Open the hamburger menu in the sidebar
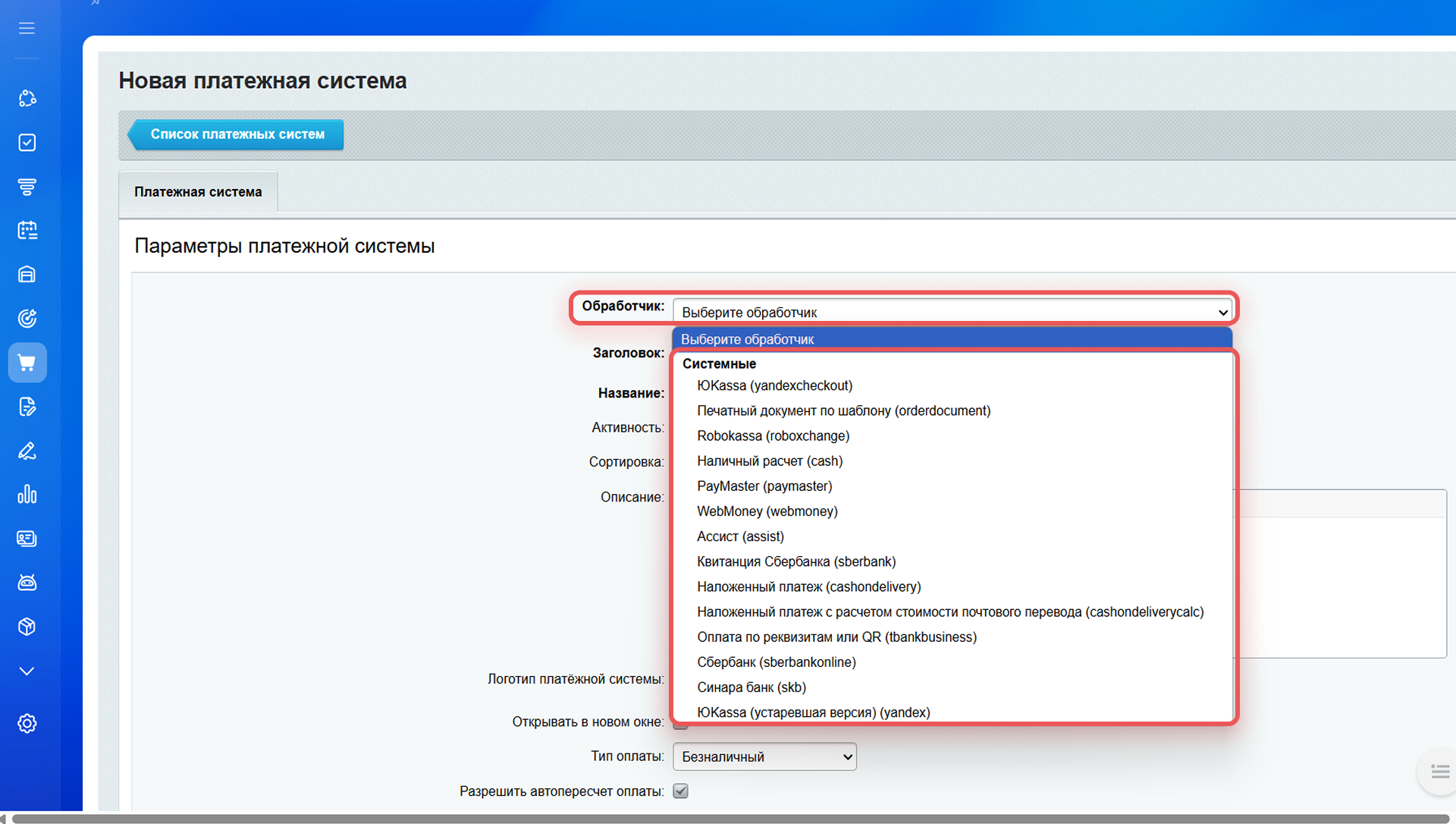The image size is (1456, 824). point(27,28)
